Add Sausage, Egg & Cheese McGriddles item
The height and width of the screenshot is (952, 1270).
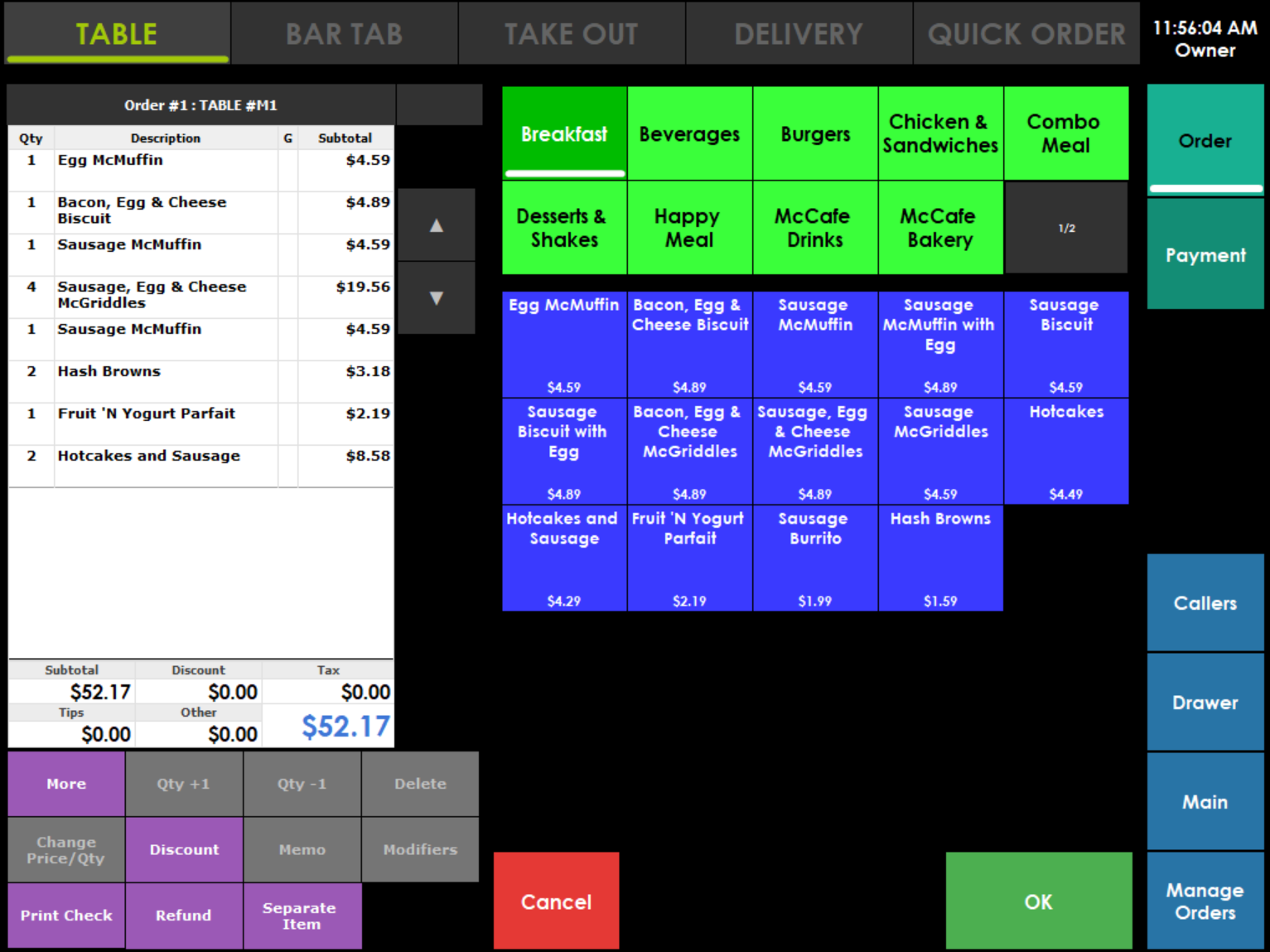tap(815, 451)
